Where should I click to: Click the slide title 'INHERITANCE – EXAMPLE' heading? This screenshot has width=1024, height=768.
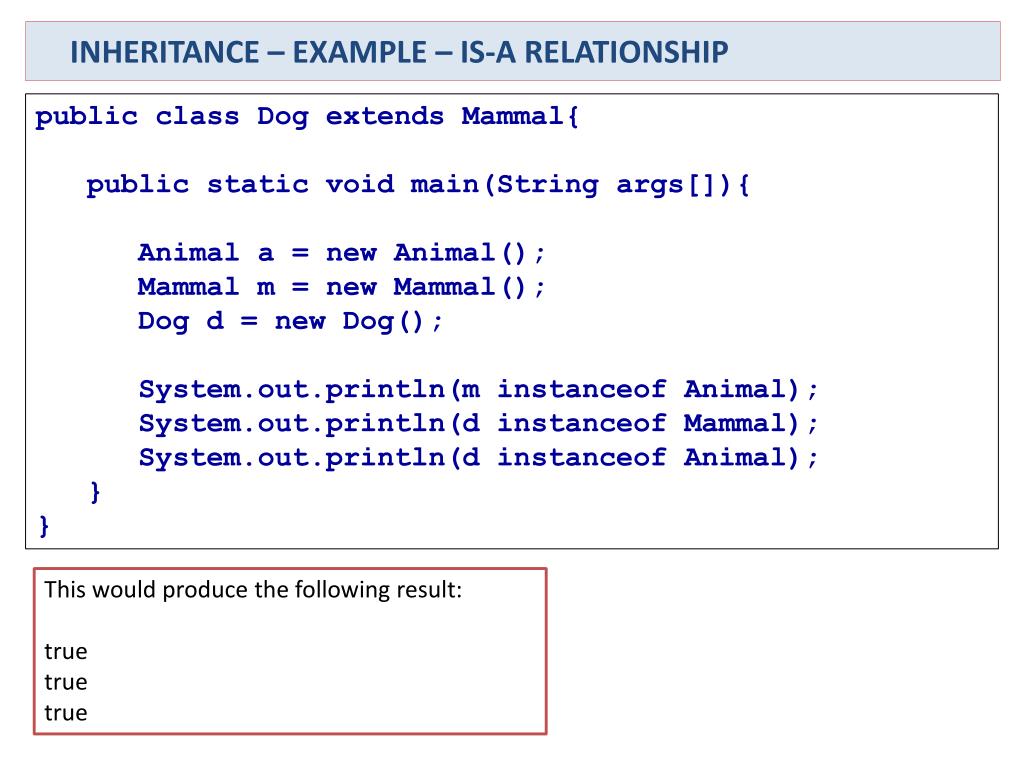pyautogui.click(x=399, y=52)
